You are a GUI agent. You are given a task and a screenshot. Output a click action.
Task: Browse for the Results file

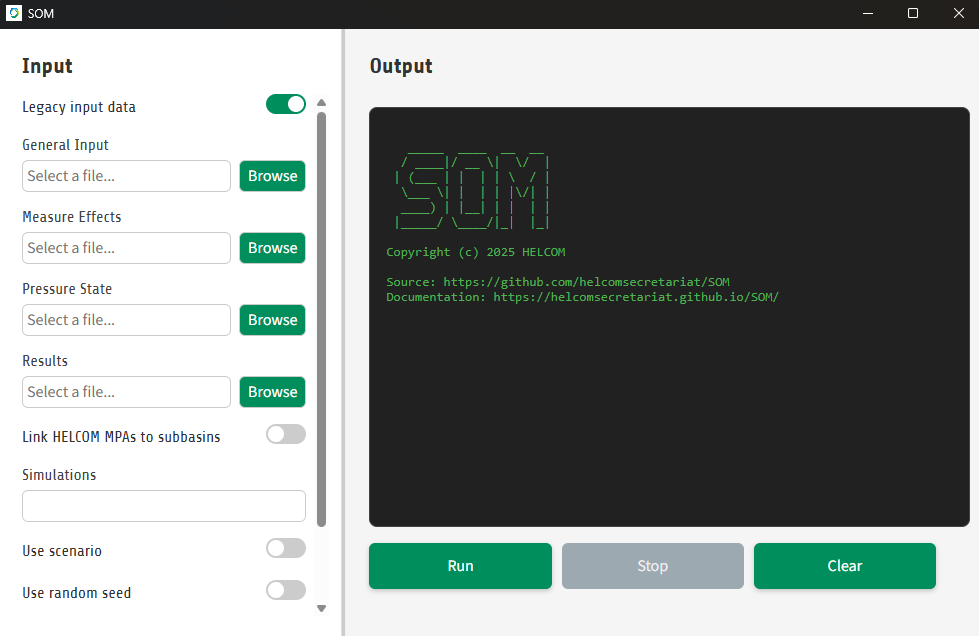click(272, 392)
